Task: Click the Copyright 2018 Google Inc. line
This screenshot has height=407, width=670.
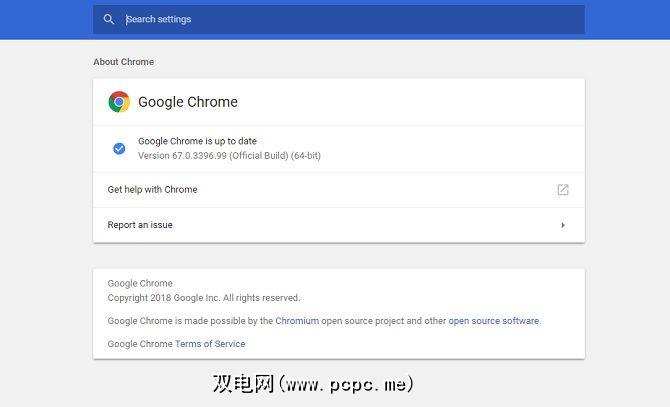Action: click(x=204, y=298)
